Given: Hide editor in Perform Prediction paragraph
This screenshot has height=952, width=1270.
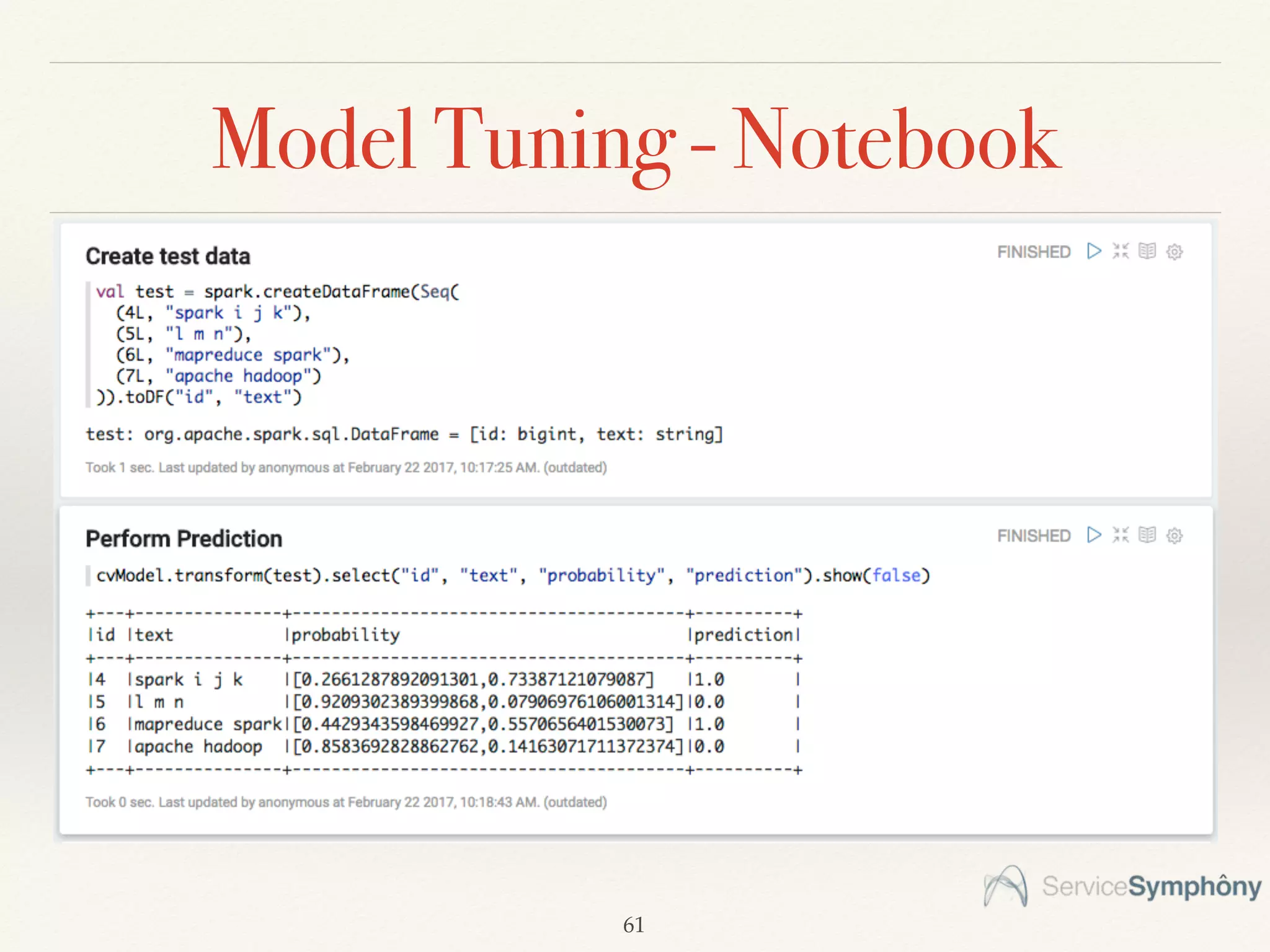Looking at the screenshot, I should (x=1121, y=535).
